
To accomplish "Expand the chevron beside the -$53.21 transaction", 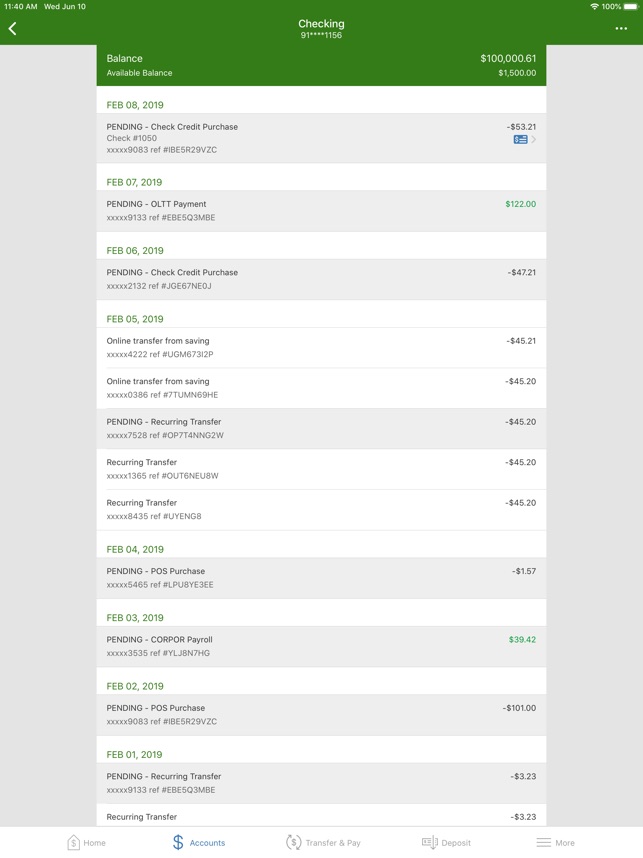I will coord(534,140).
